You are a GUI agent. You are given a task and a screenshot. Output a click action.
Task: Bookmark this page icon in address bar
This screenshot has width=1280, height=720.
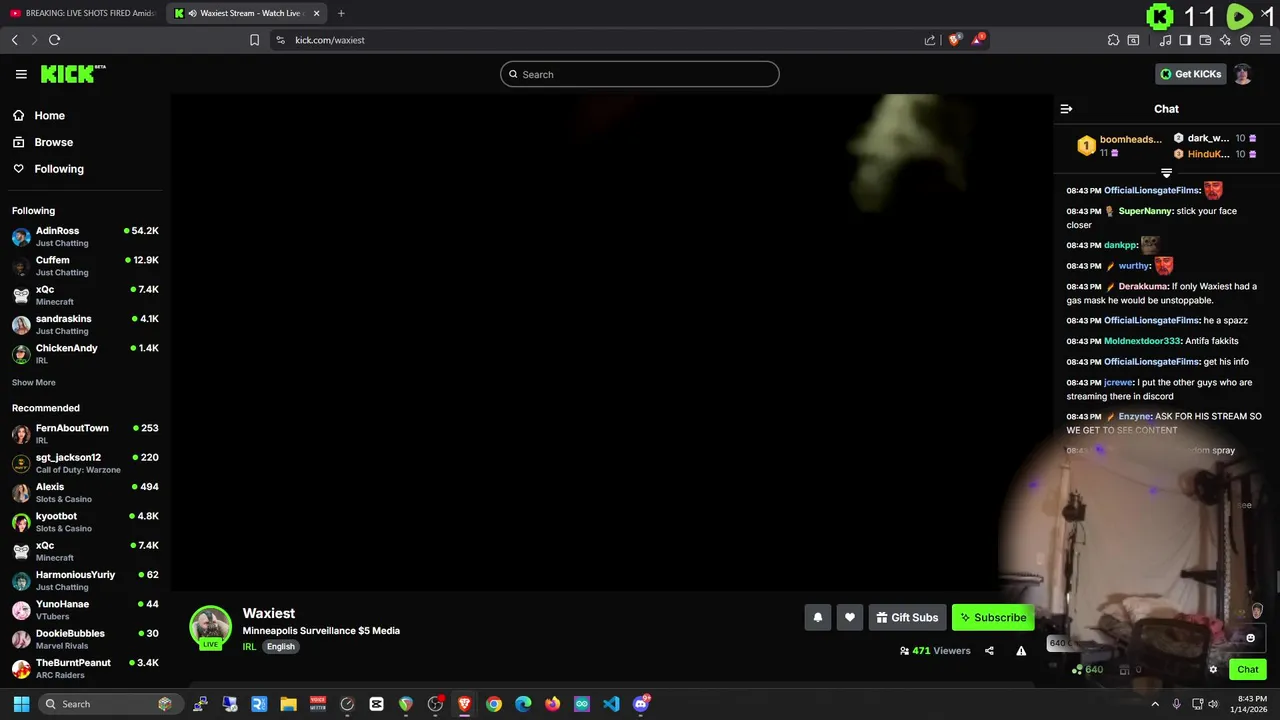pyautogui.click(x=254, y=40)
